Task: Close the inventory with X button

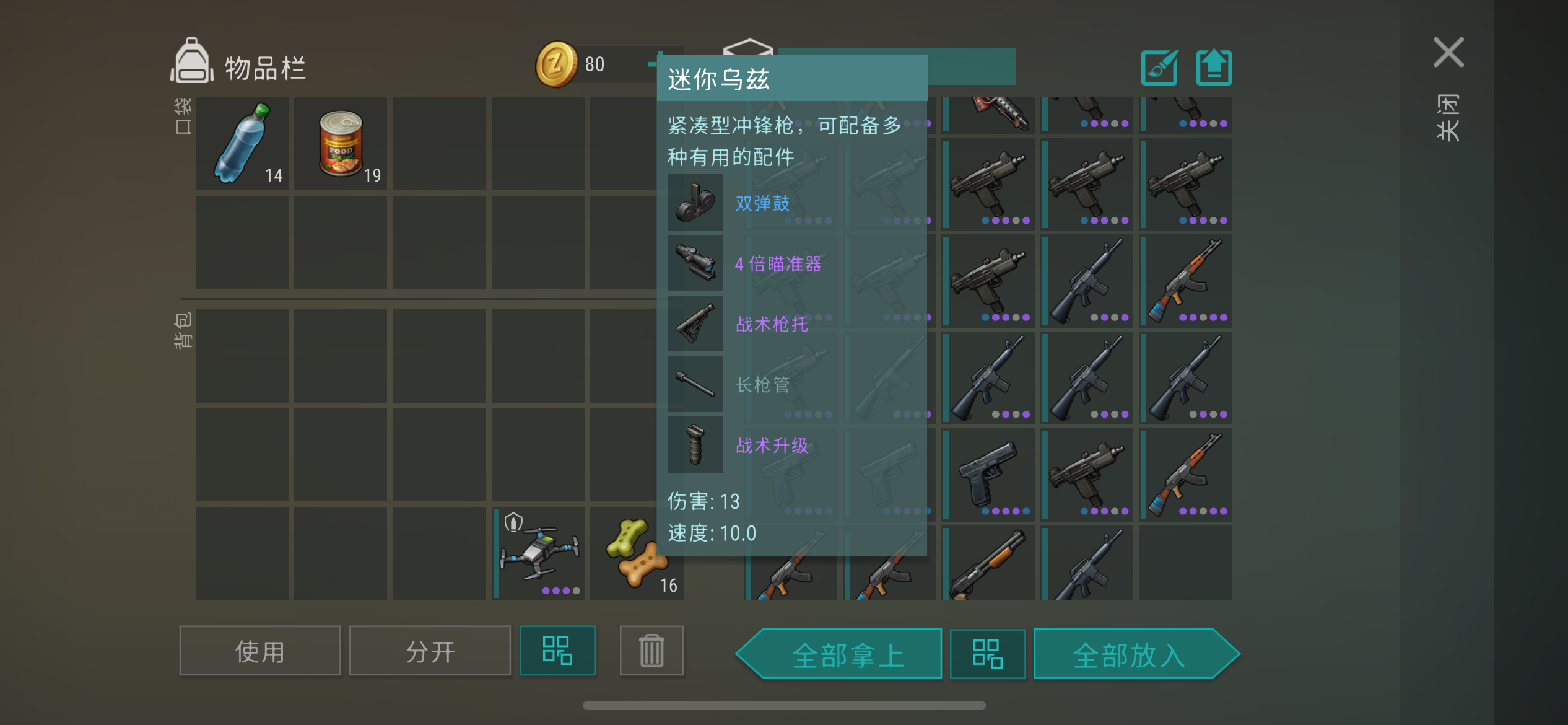Action: (x=1448, y=52)
